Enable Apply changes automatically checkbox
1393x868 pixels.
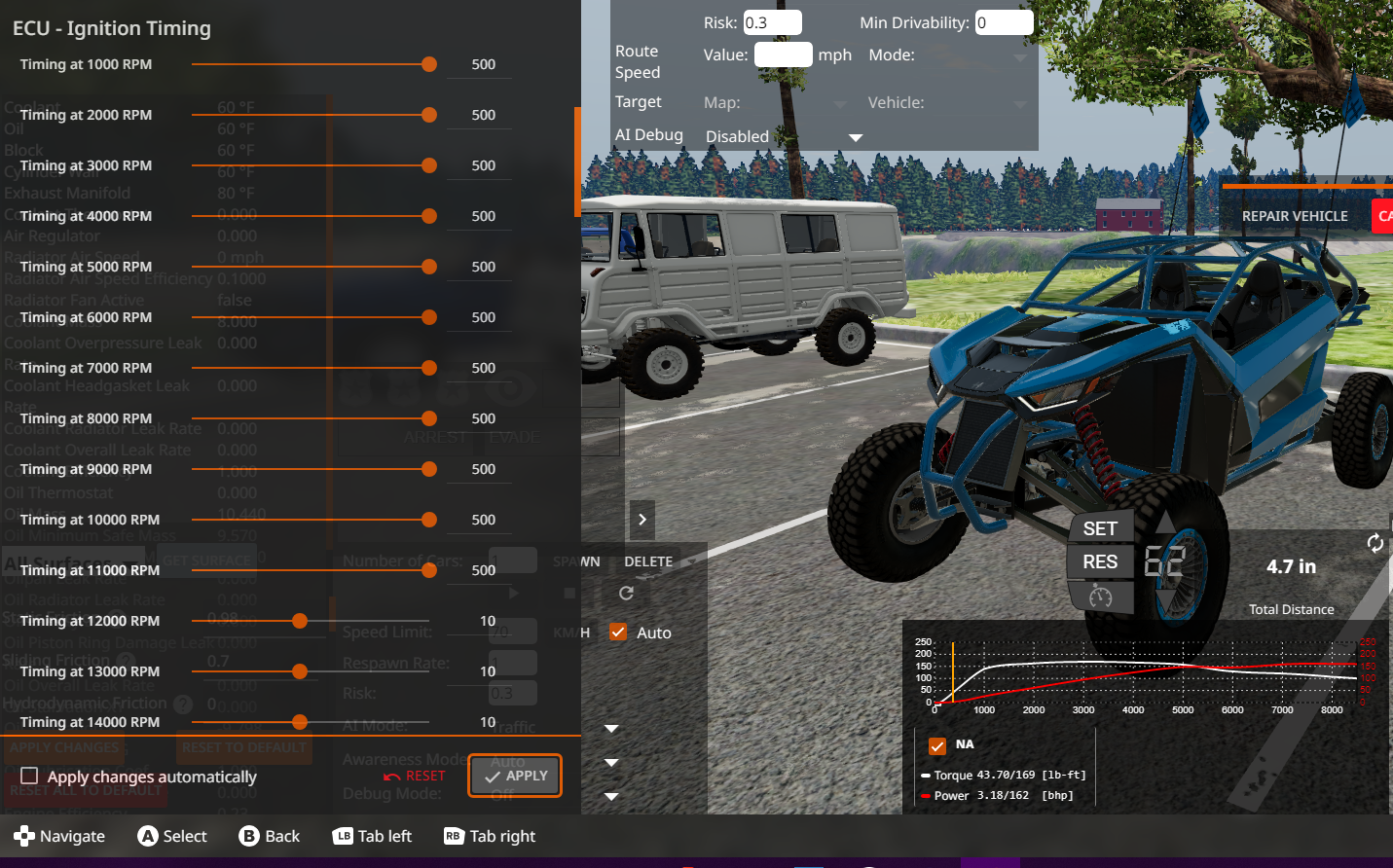29,776
